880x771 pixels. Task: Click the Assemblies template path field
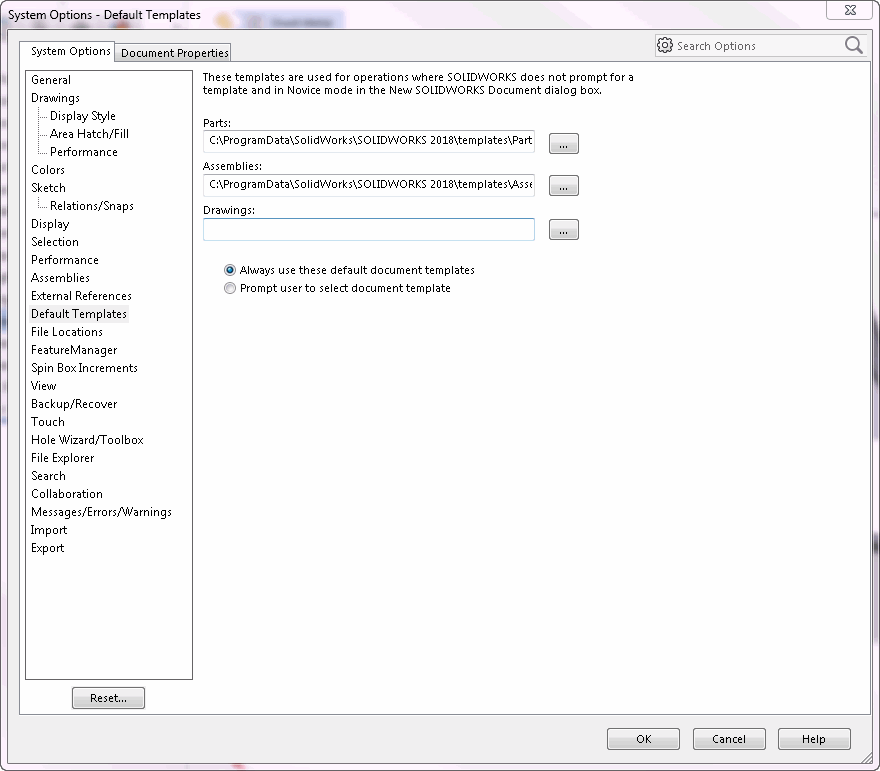[369, 185]
